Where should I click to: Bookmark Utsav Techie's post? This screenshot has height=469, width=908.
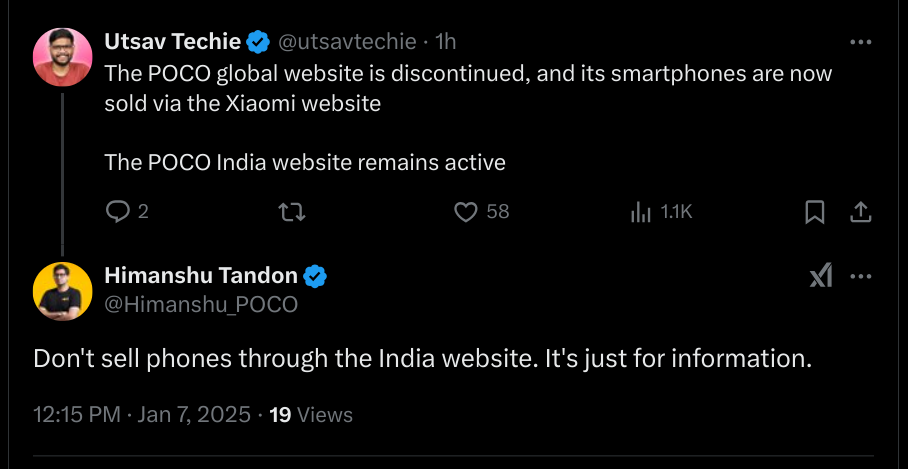coord(815,212)
